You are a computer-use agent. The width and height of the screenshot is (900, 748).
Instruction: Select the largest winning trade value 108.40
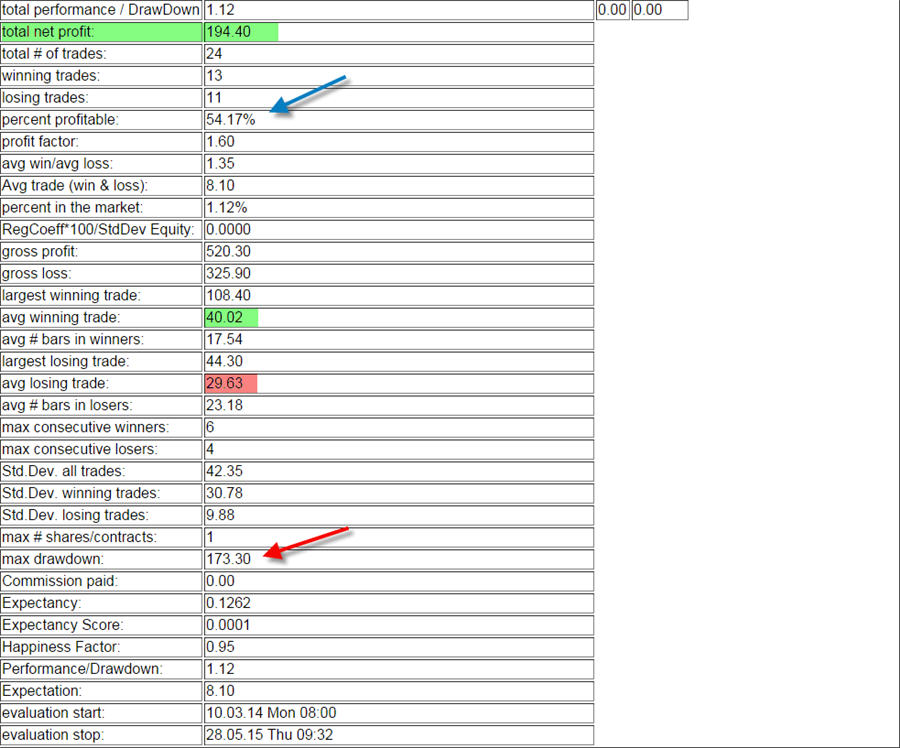[228, 296]
